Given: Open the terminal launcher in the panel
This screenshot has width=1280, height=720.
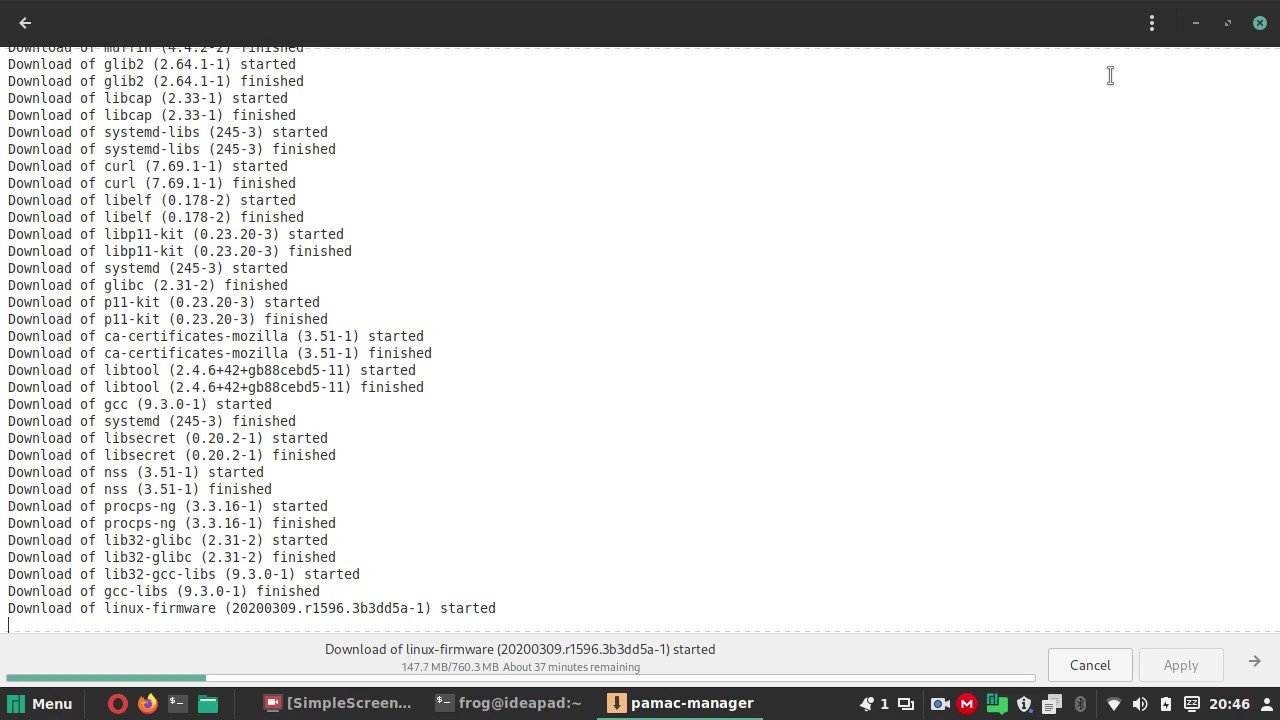Looking at the screenshot, I should coord(178,703).
